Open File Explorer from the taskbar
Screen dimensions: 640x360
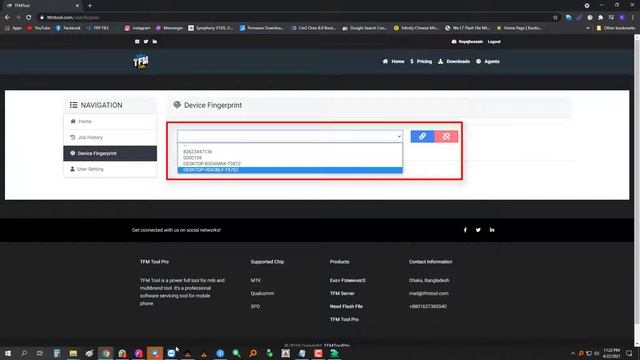73,353
